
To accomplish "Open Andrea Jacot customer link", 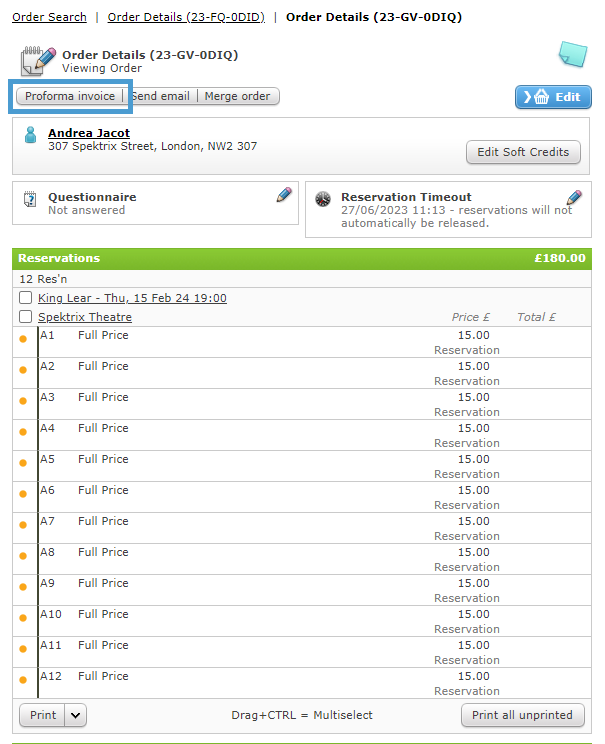I will (89, 133).
